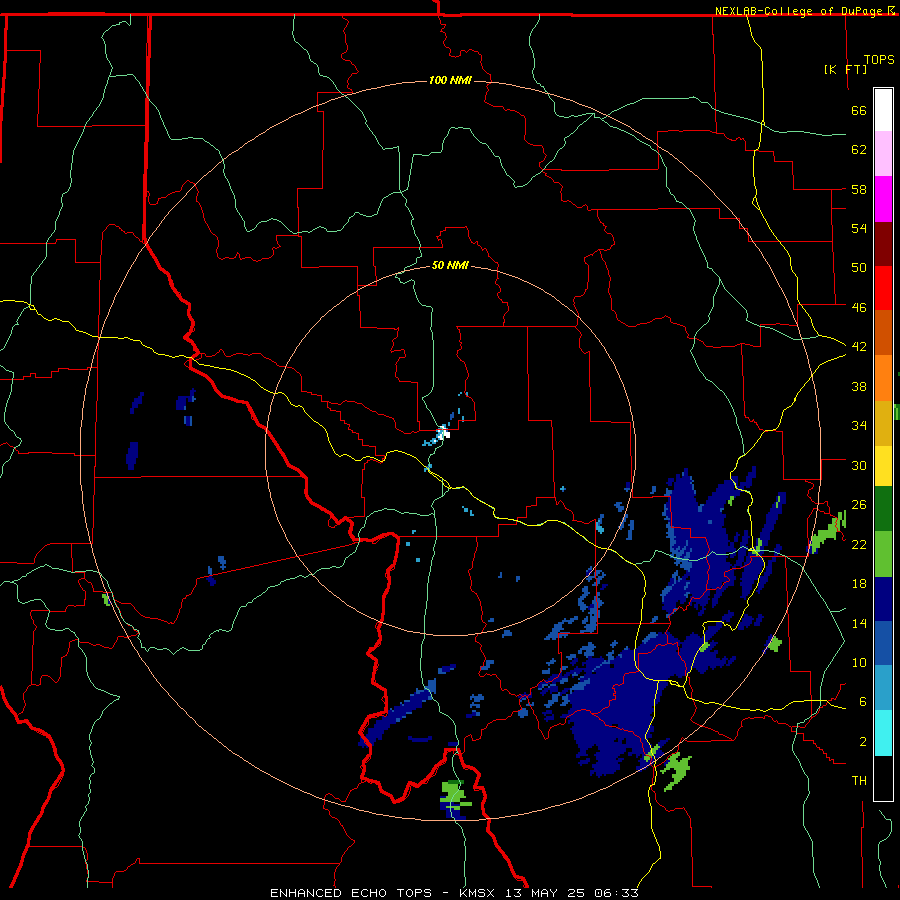
Task: Click the "10" legend value
Action: 859,662
